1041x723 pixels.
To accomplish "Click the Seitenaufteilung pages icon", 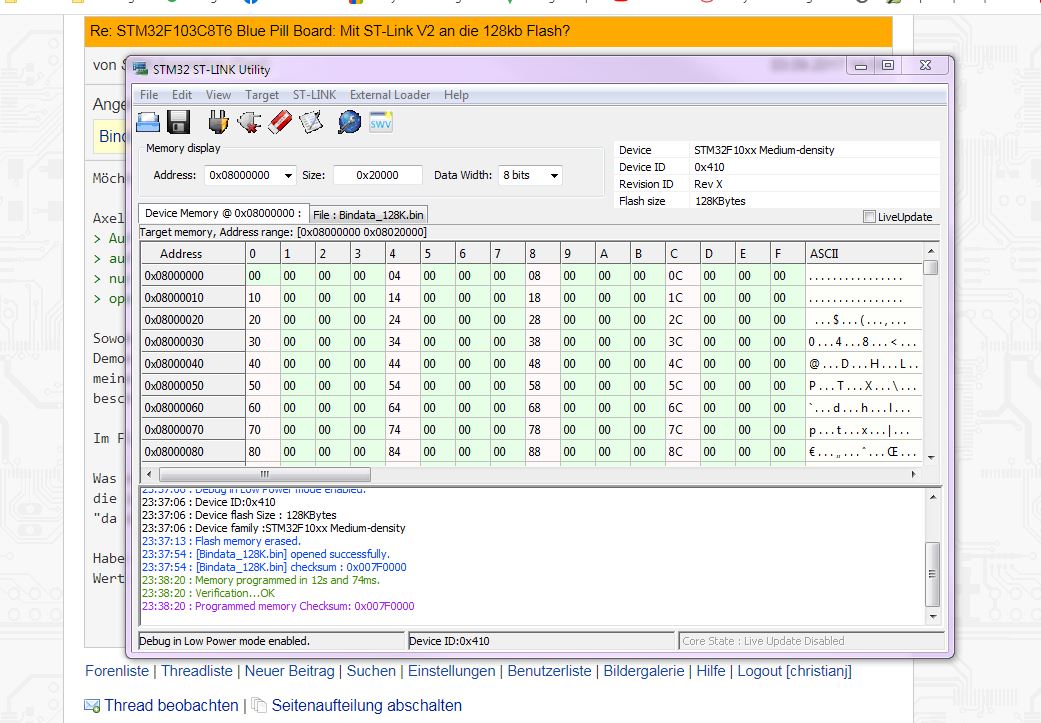I will 259,705.
